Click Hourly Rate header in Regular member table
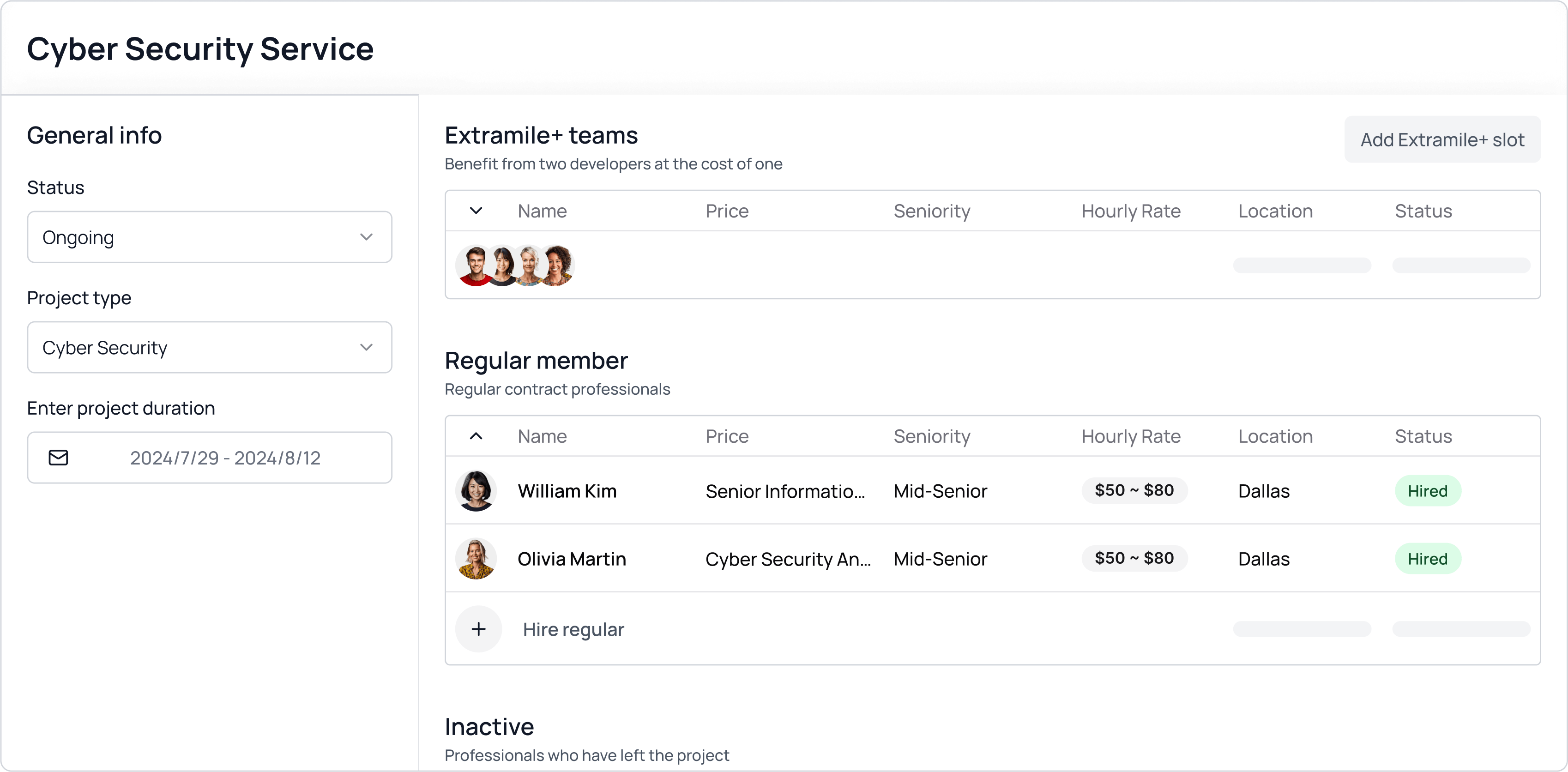This screenshot has height=772, width=1568. click(x=1130, y=436)
